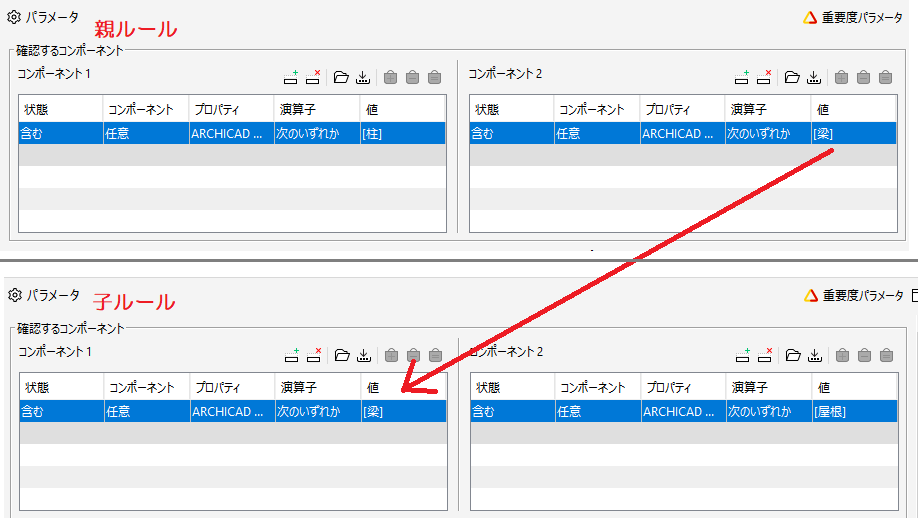
Task: Click remove-from-basket icon in upper コンポーネント 1 toolbar
Action: pos(412,77)
